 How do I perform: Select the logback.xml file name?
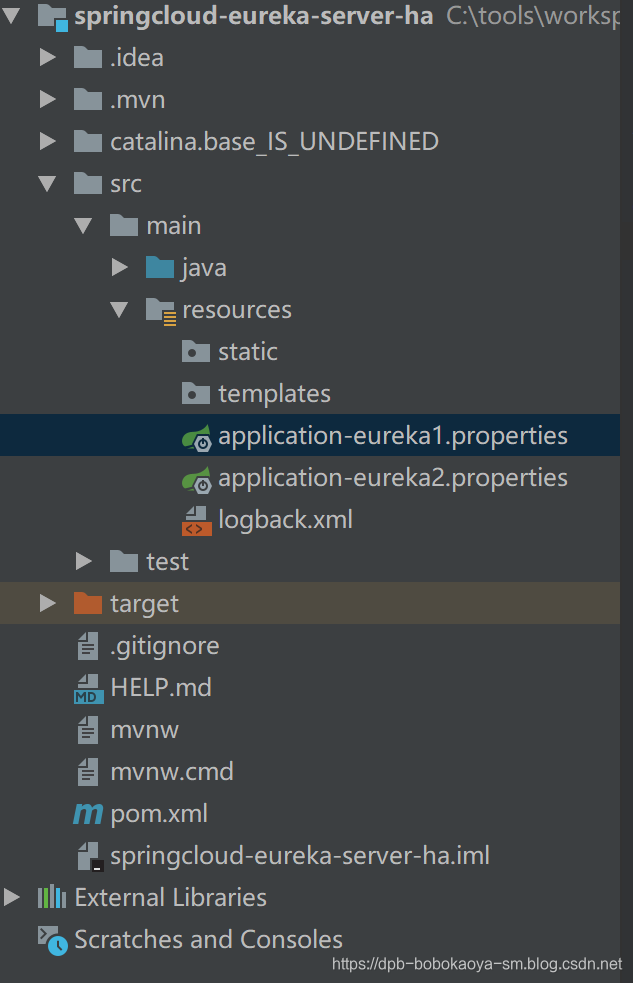[x=286, y=520]
